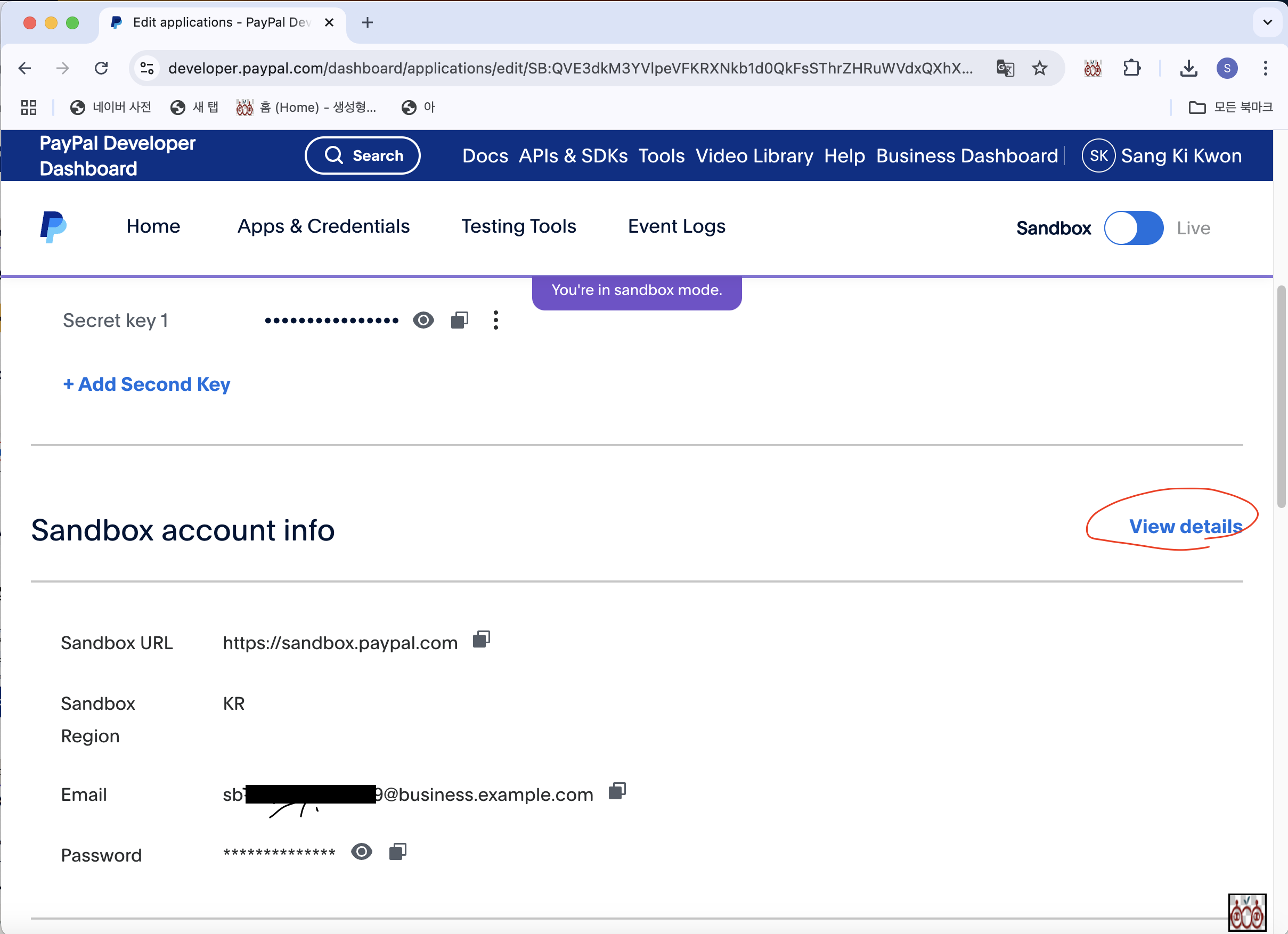
Task: Open Chrome three-dot menu
Action: click(x=1265, y=69)
